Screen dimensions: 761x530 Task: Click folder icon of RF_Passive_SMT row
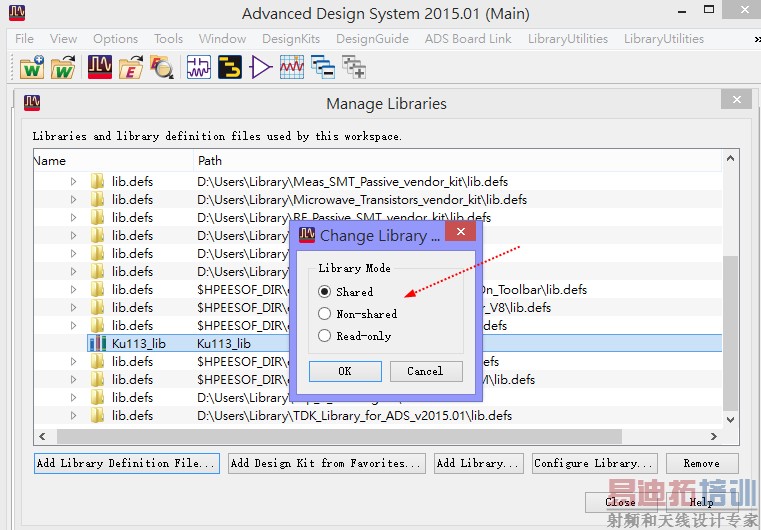pos(98,217)
